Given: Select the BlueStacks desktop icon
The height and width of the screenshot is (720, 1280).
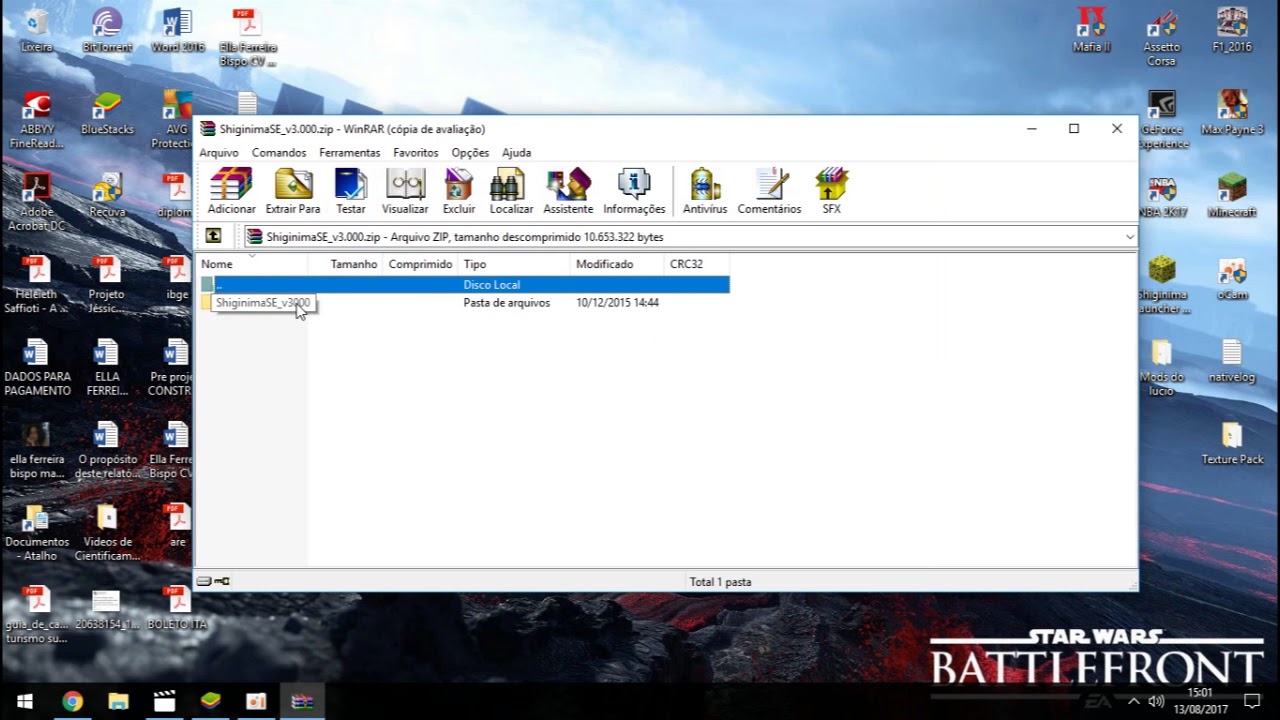Looking at the screenshot, I should (x=107, y=113).
